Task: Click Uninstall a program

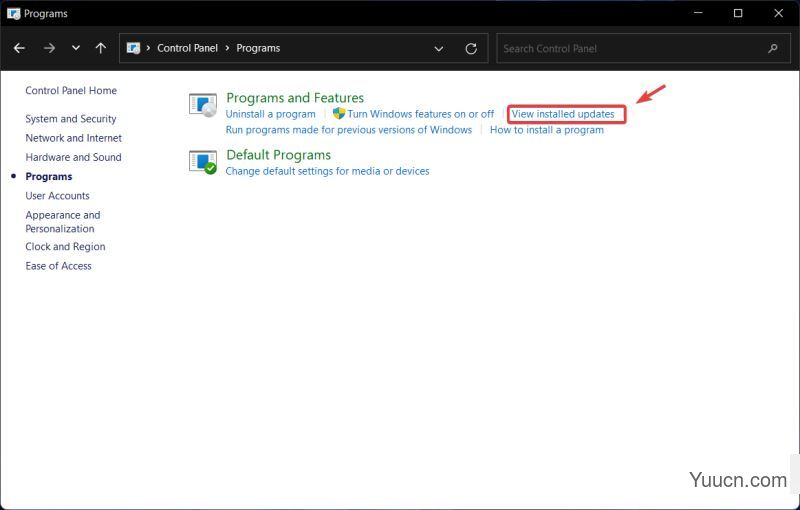Action: (x=270, y=114)
